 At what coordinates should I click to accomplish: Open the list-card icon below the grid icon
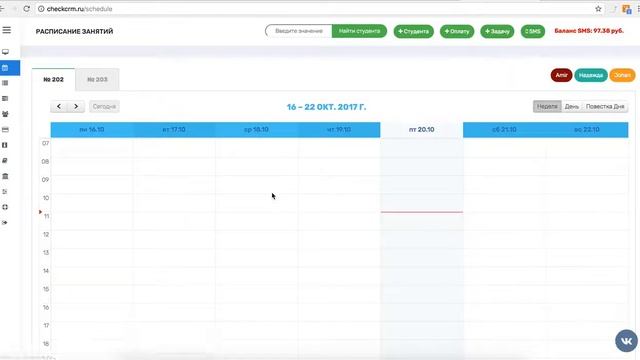click(x=5, y=99)
